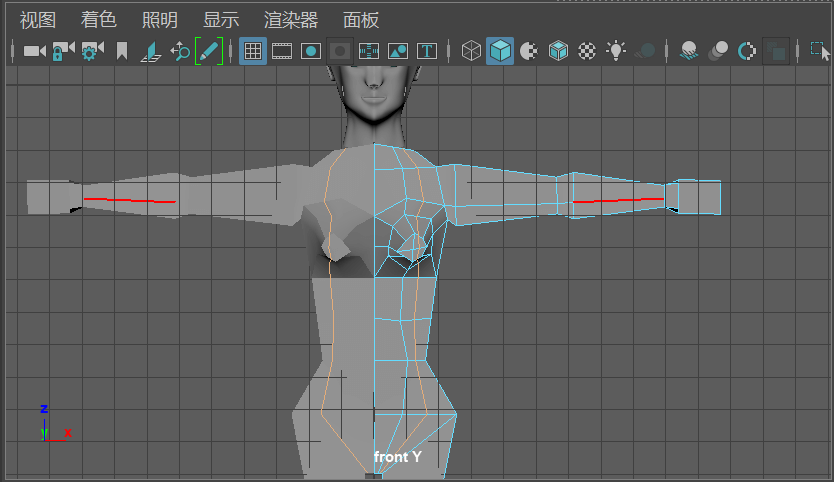Open the 照明 menu
Screen dimensions: 834x482
[x=160, y=20]
